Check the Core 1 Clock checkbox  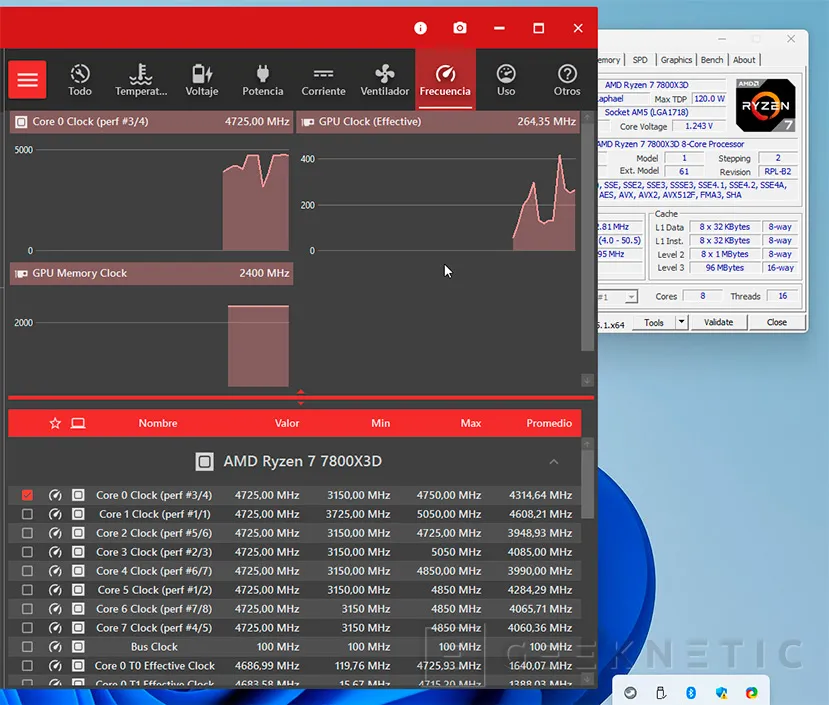(x=27, y=514)
